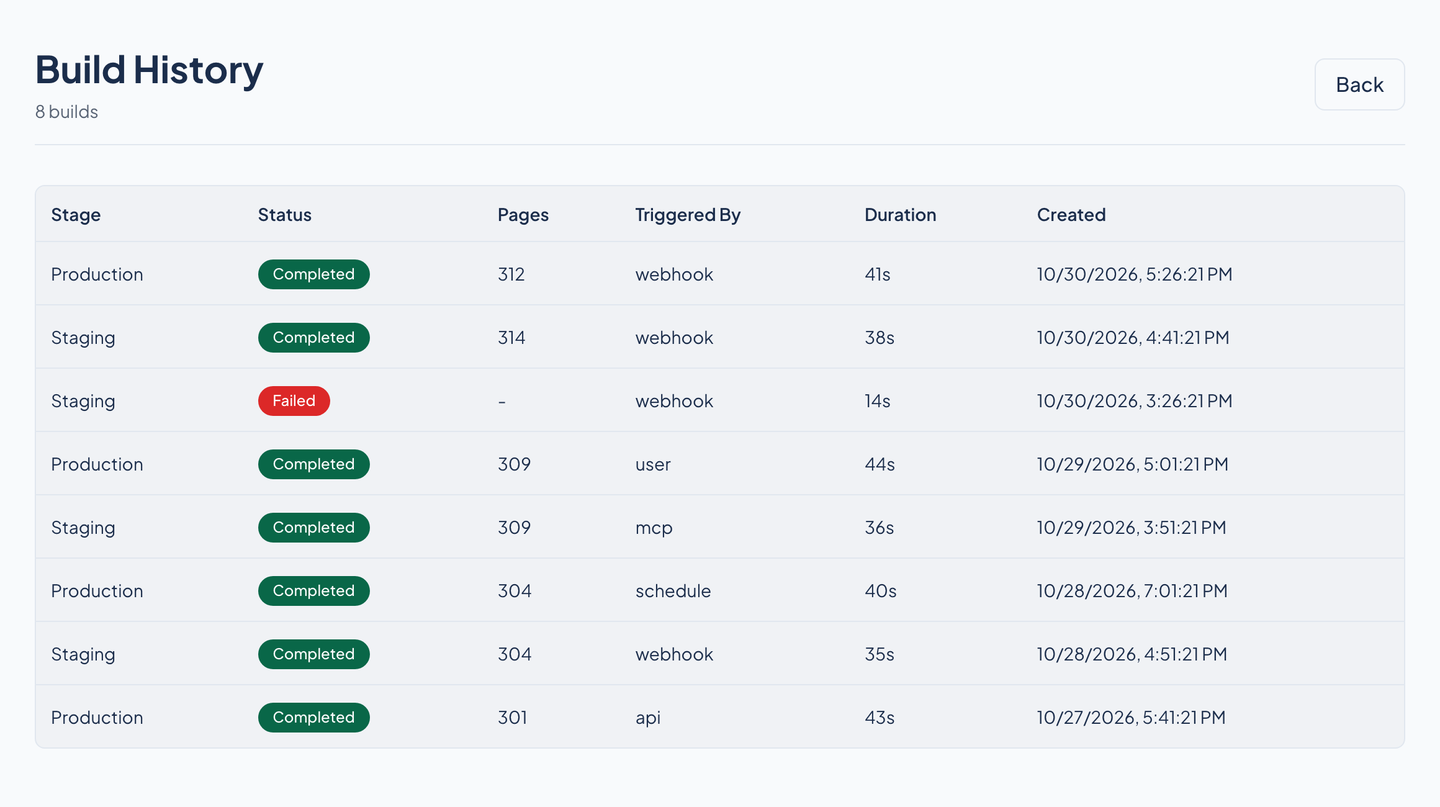
Task: Click the "user" trigger cell
Action: tap(653, 464)
